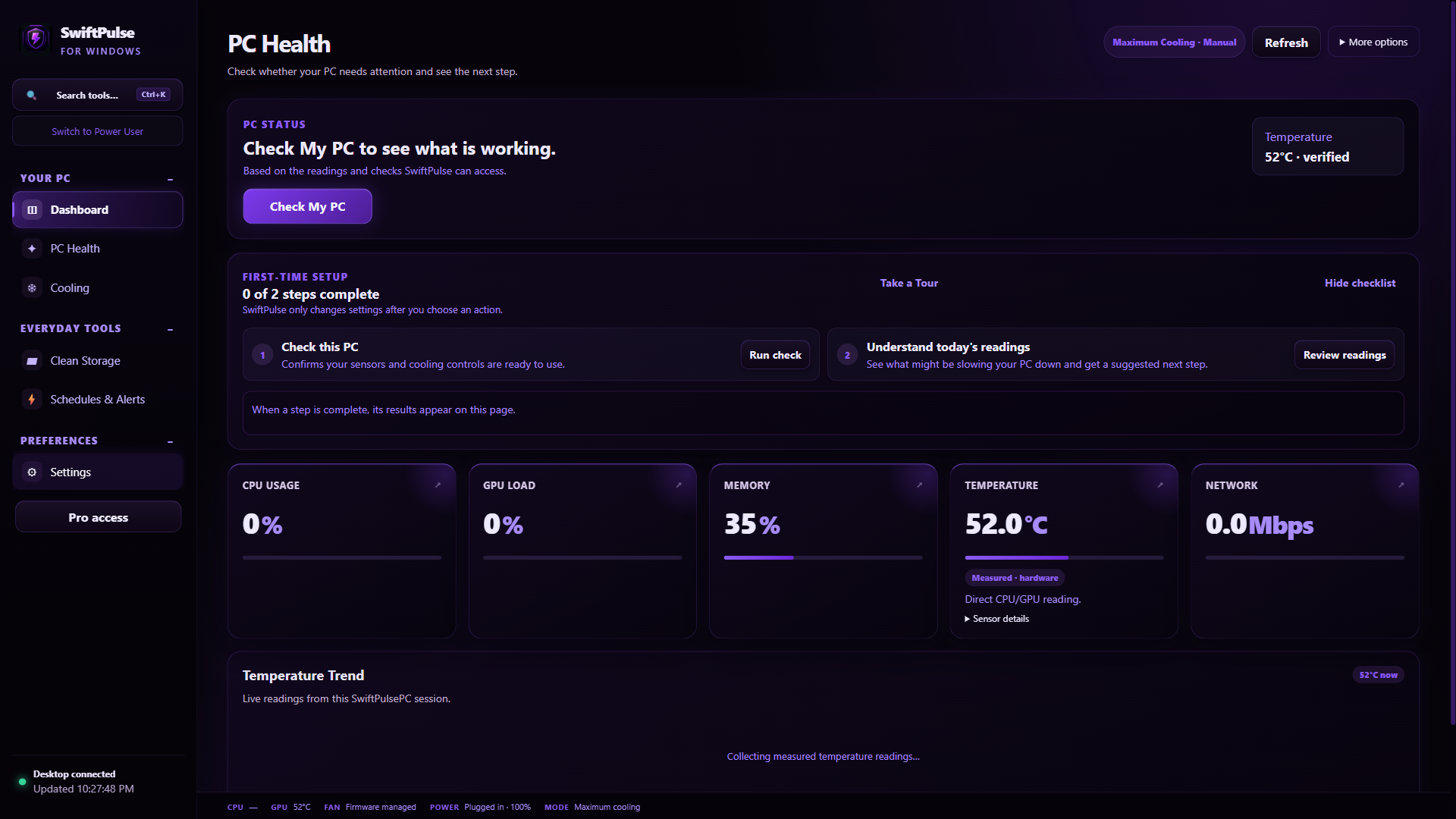Screen dimensions: 1456x819
Task: Click the Schedules & Alerts lightning icon
Action: 32,400
